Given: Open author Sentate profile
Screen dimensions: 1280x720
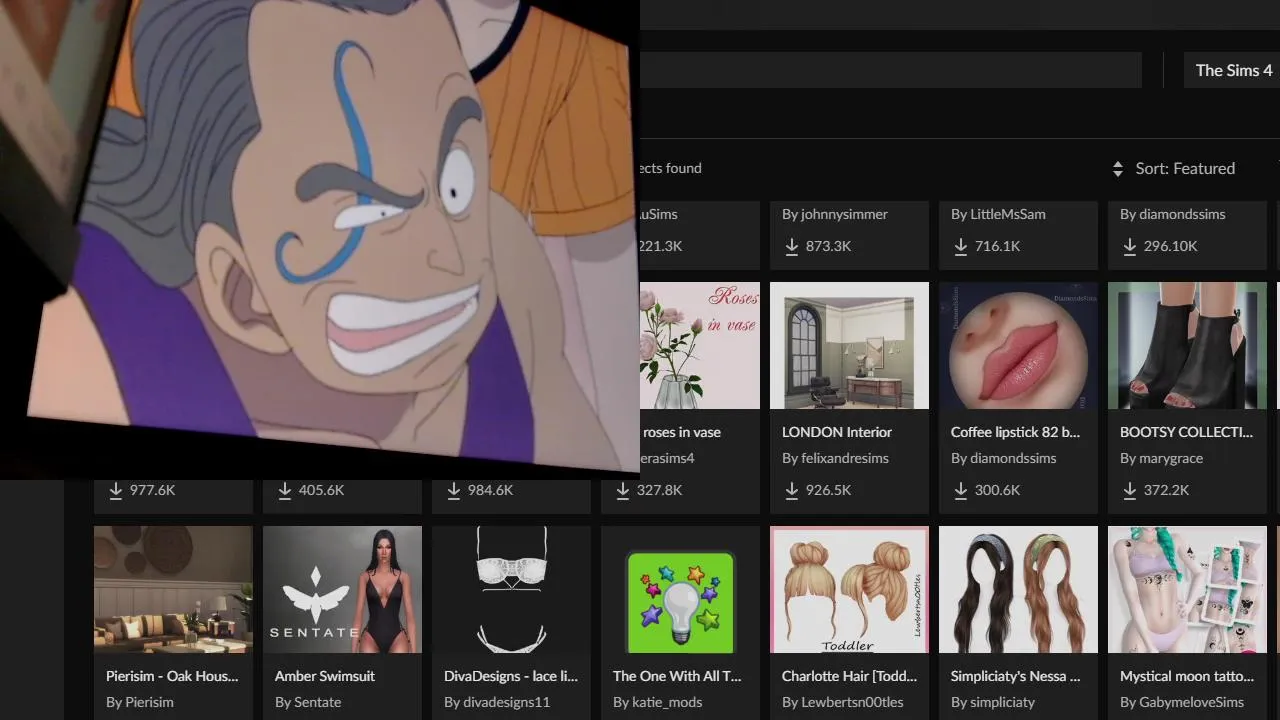Looking at the screenshot, I should click(x=308, y=702).
